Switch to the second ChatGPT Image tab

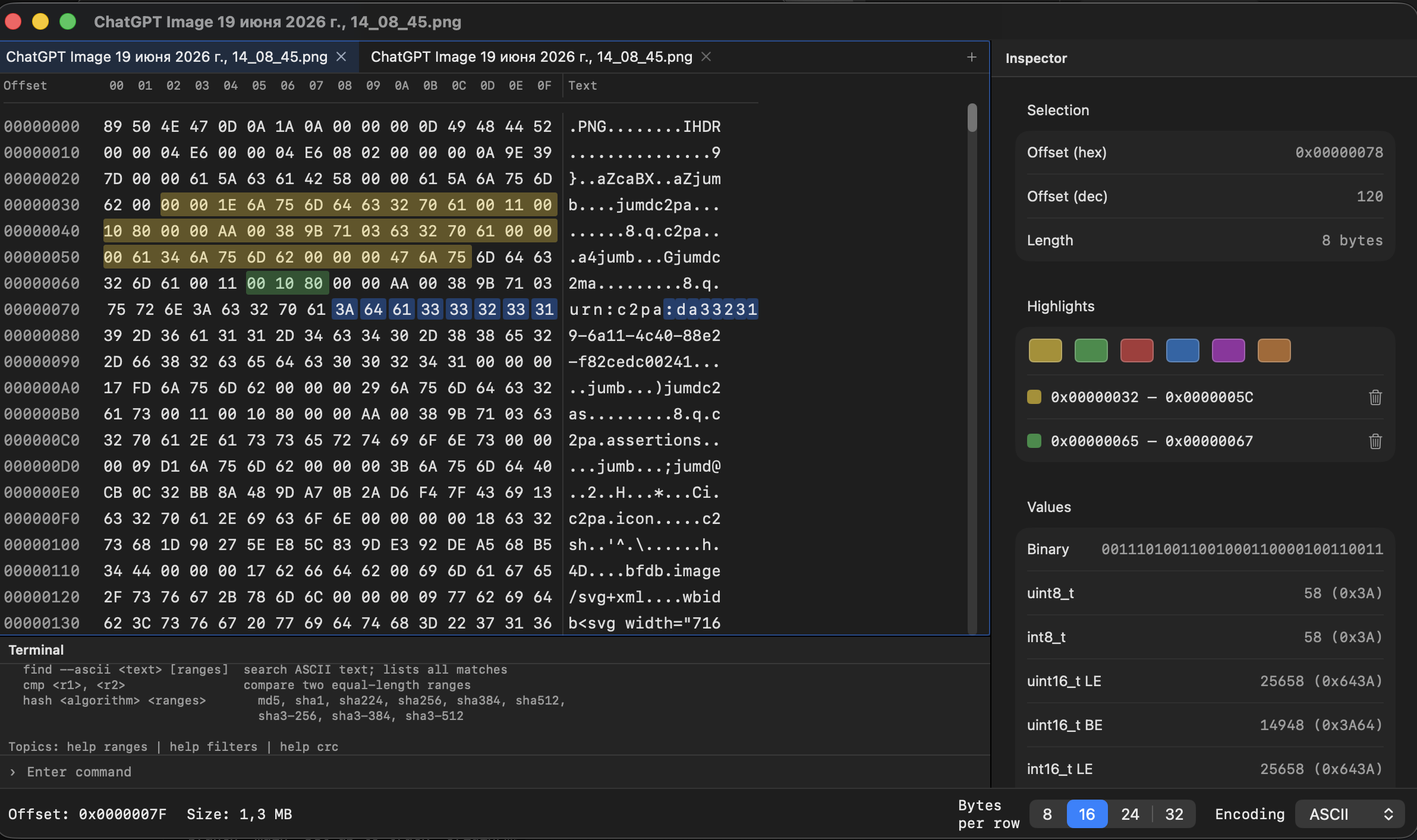[531, 57]
